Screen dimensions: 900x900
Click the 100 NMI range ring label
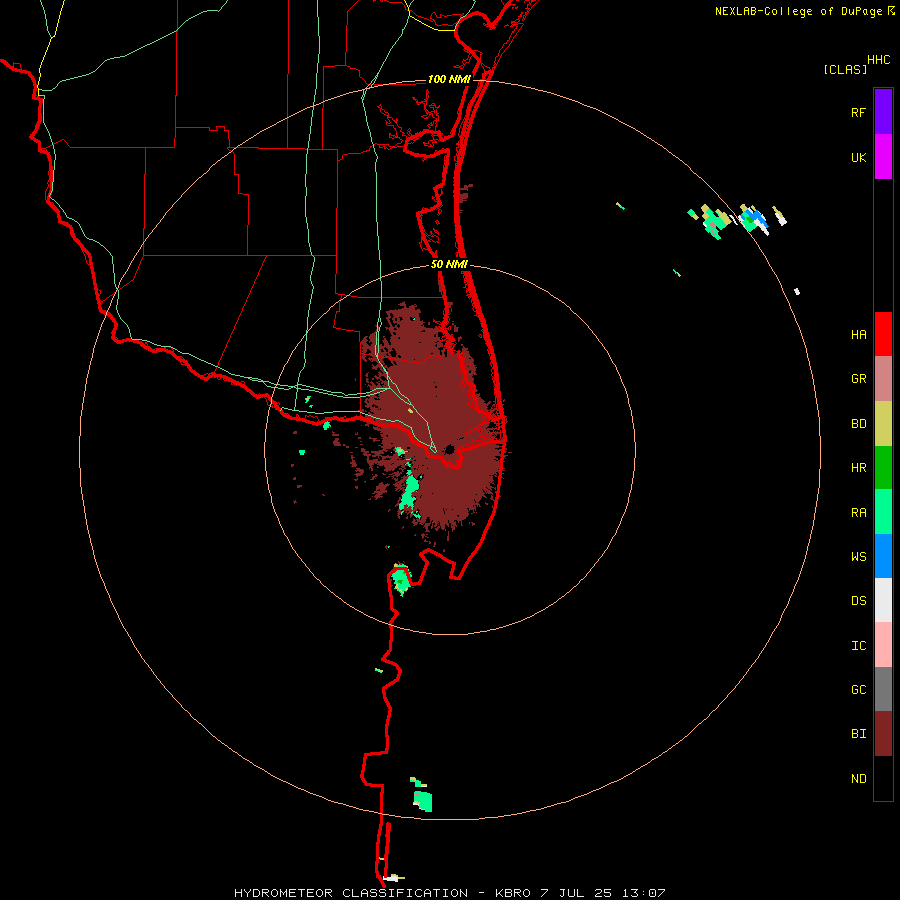449,79
